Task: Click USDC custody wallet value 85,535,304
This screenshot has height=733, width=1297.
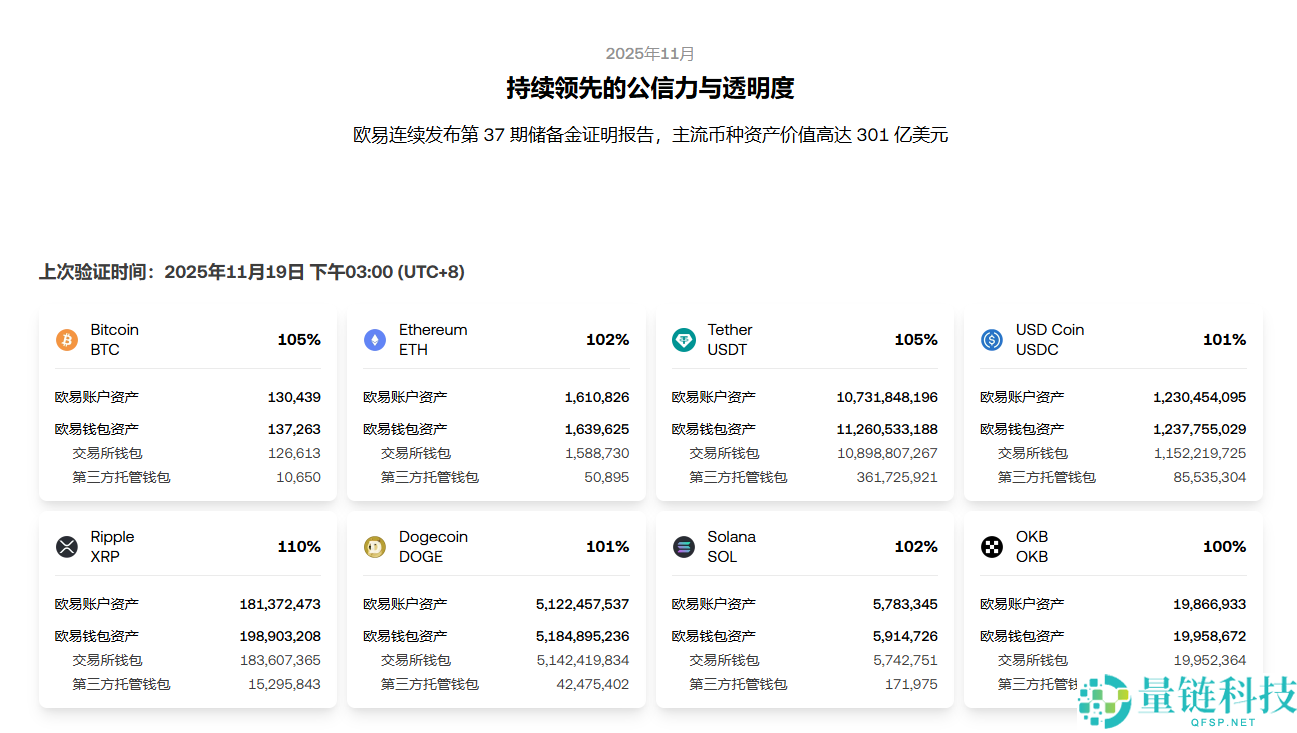Action: coord(1210,477)
